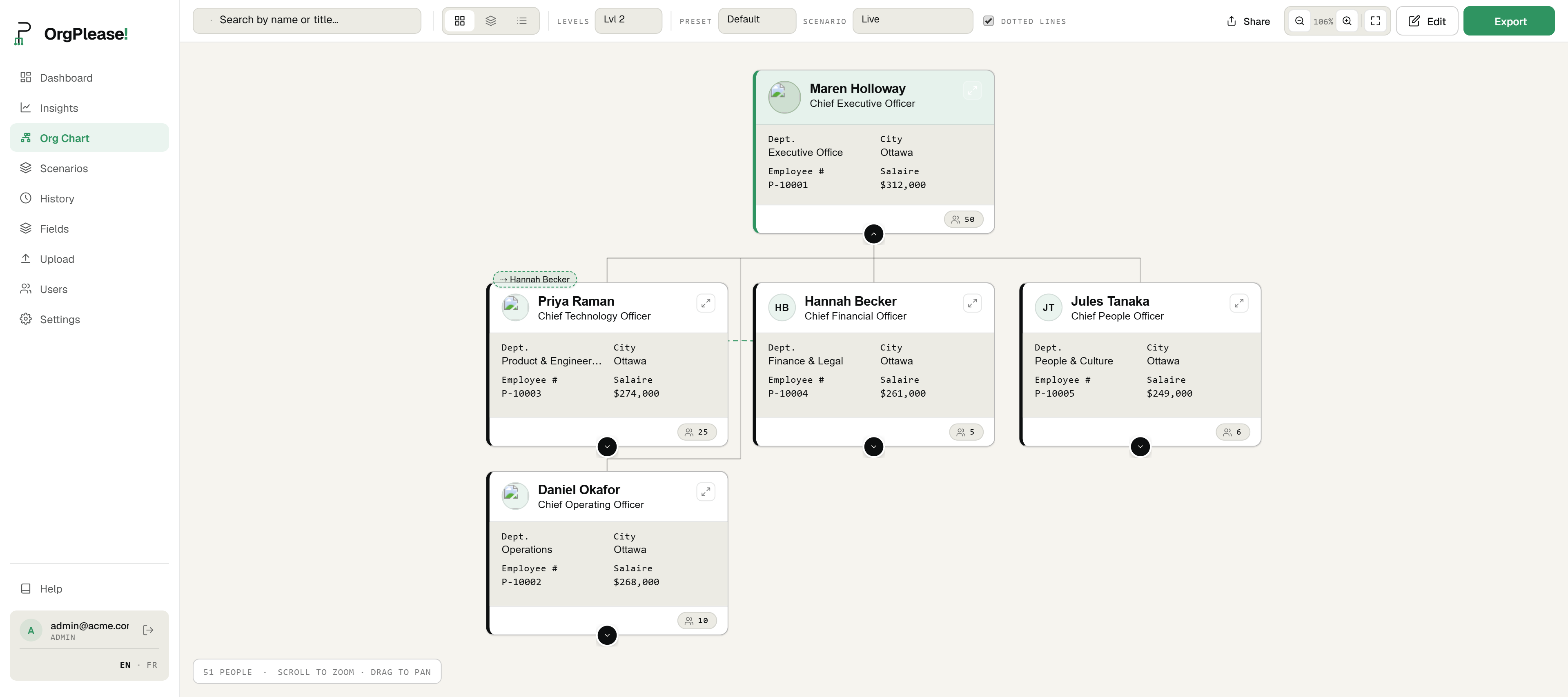This screenshot has width=1568, height=697.
Task: Go to Insights in the sidebar
Action: click(89, 108)
